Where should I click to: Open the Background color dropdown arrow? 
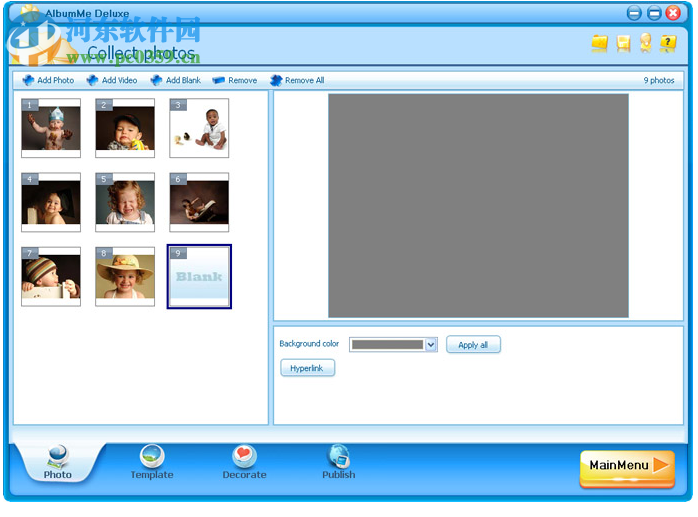[430, 345]
